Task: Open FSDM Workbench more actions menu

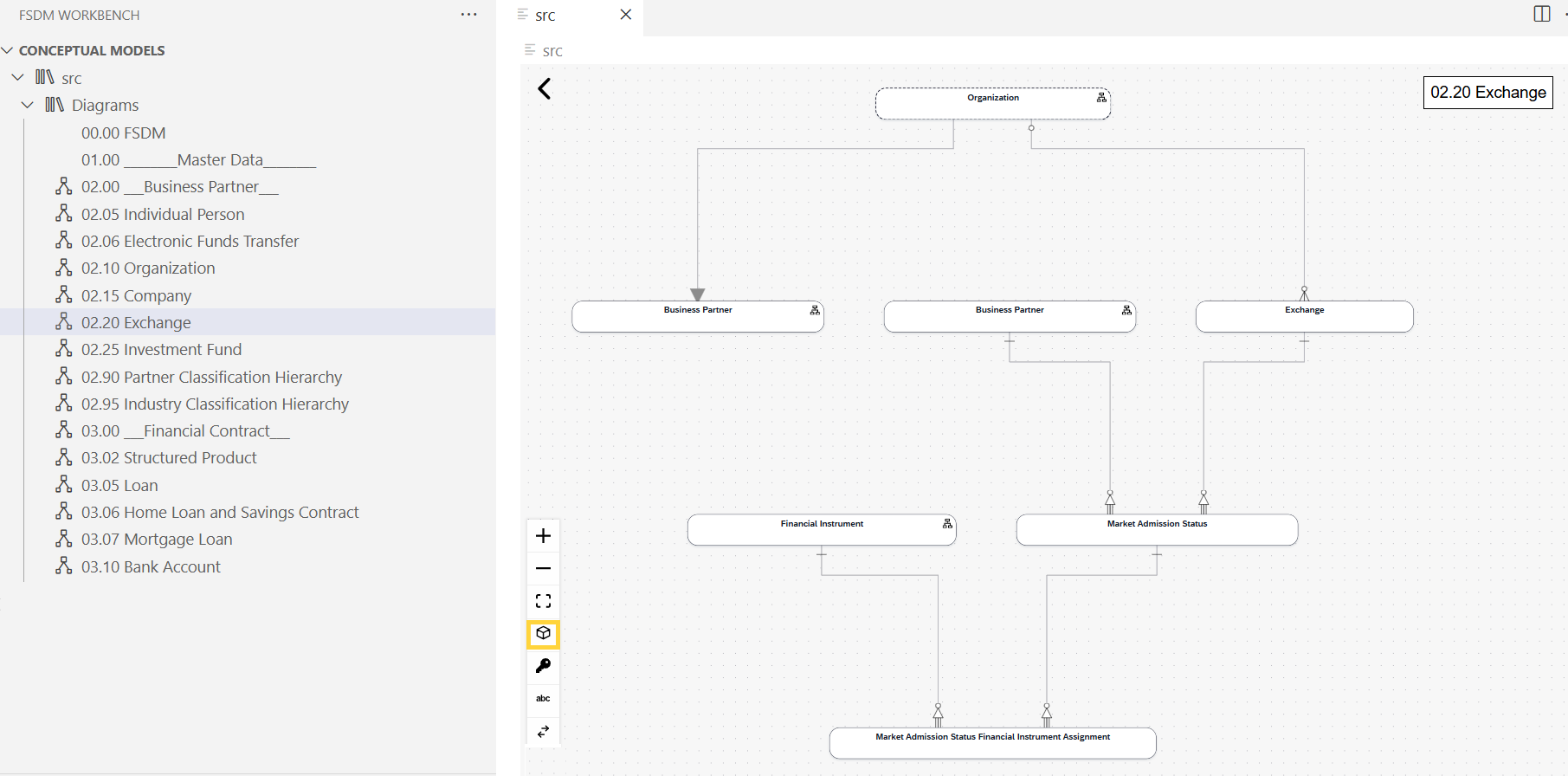Action: [468, 15]
